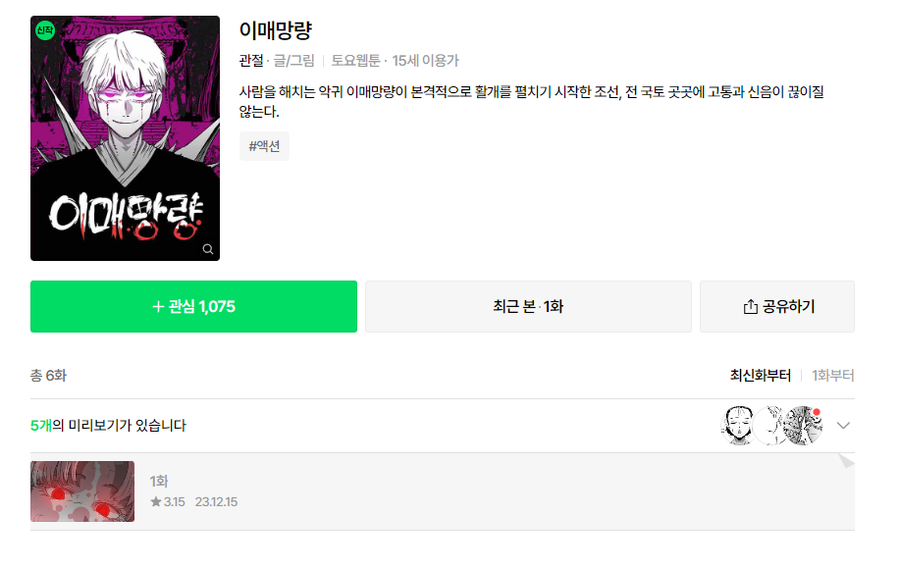The height and width of the screenshot is (567, 900).
Task: Toggle the green 관심 1,075 button
Action: coord(193,306)
